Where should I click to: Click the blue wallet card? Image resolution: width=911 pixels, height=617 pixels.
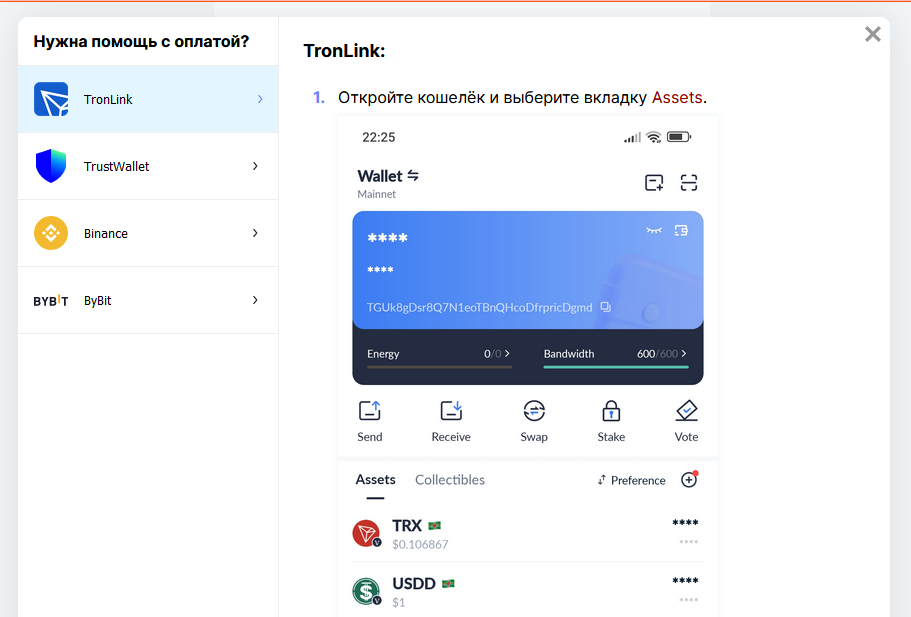528,270
